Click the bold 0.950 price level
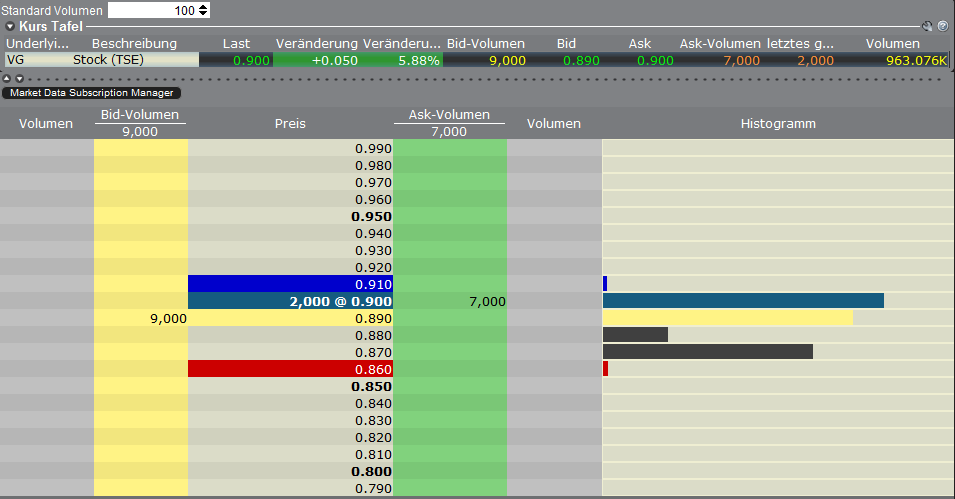The height and width of the screenshot is (499, 955). [372, 216]
